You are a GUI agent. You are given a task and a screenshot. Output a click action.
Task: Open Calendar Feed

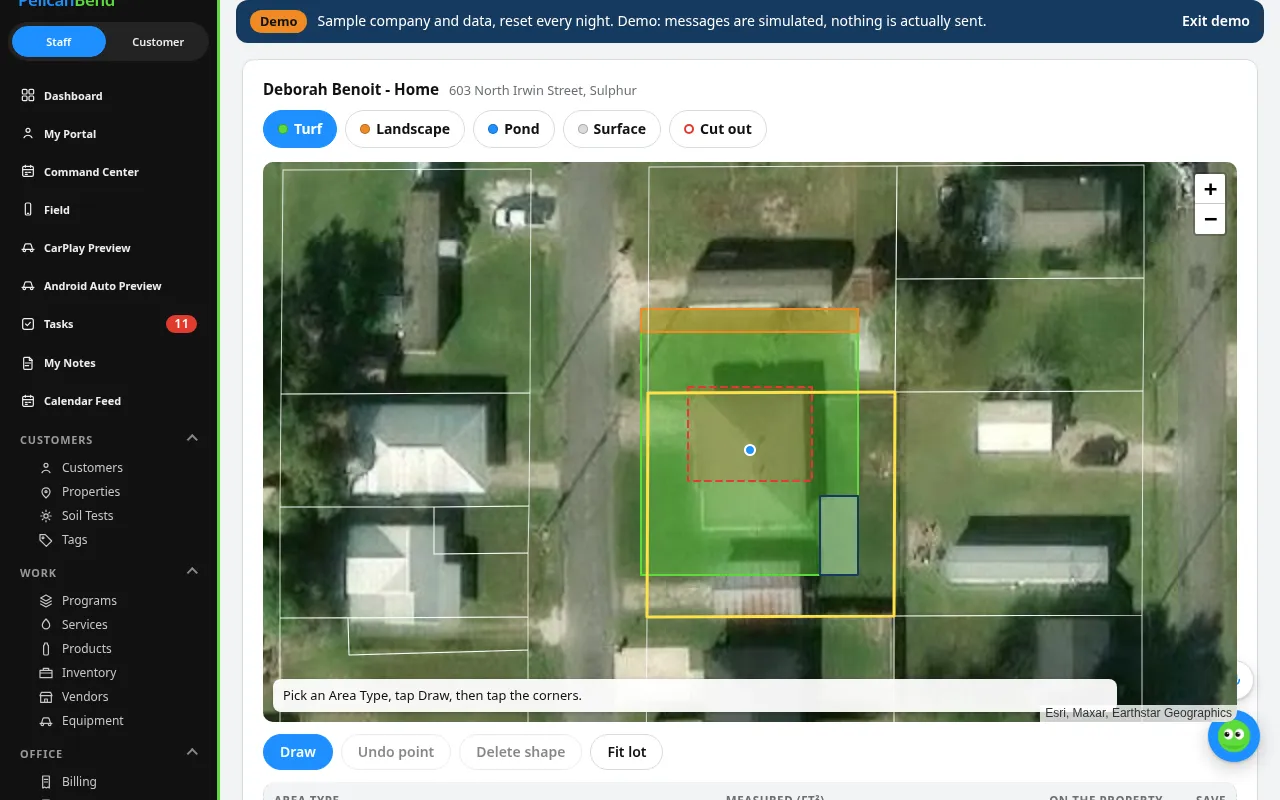(x=108, y=401)
